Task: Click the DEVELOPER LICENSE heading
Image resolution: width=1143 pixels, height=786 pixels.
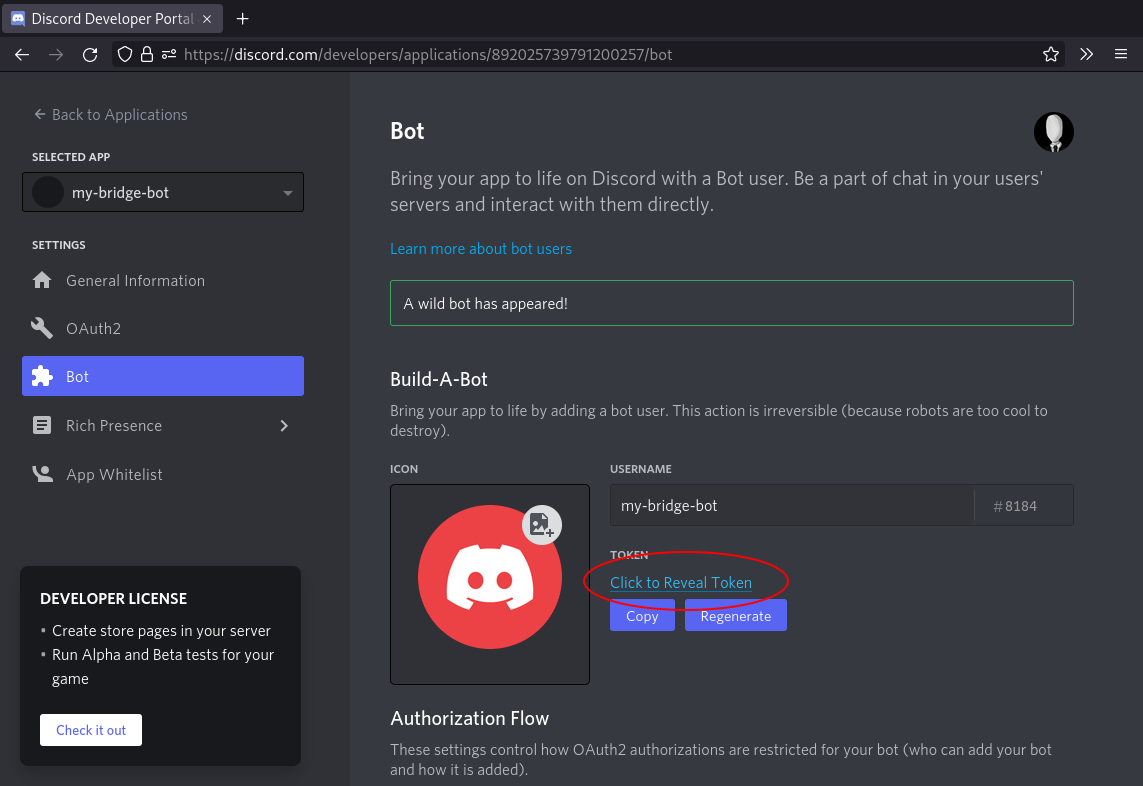Action: 114,599
